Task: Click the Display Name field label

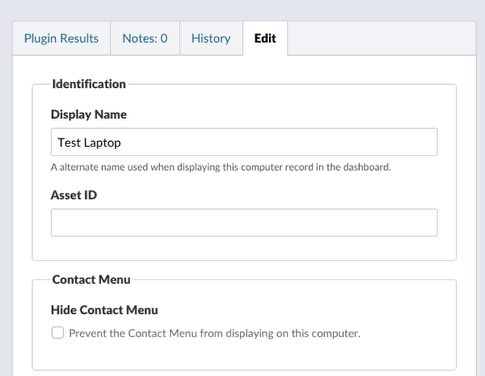Action: click(x=89, y=114)
